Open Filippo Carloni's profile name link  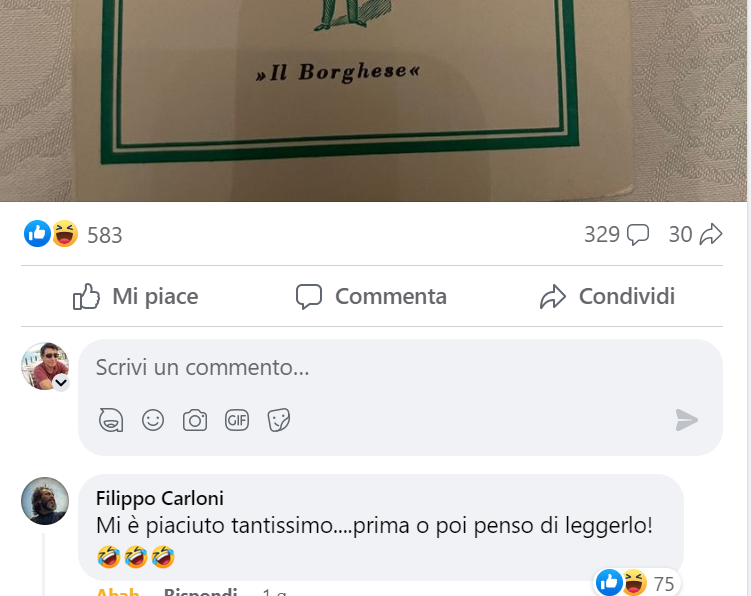click(x=159, y=498)
